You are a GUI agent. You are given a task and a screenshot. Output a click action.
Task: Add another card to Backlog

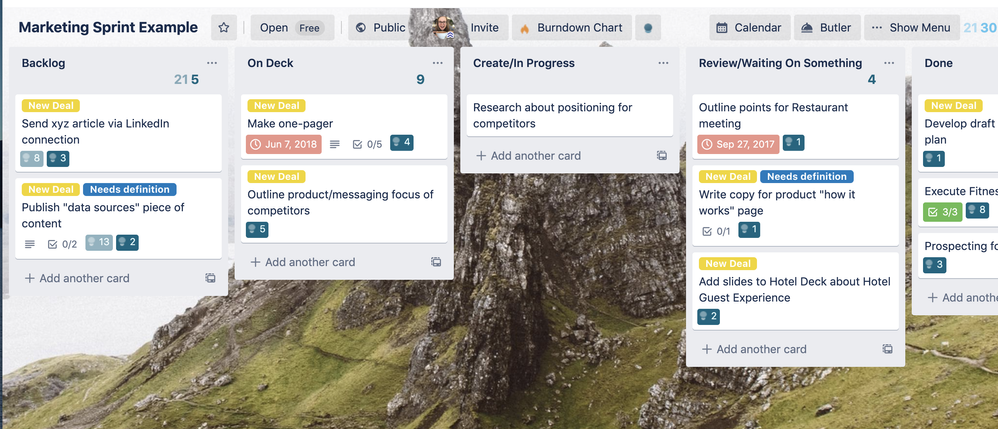77,278
